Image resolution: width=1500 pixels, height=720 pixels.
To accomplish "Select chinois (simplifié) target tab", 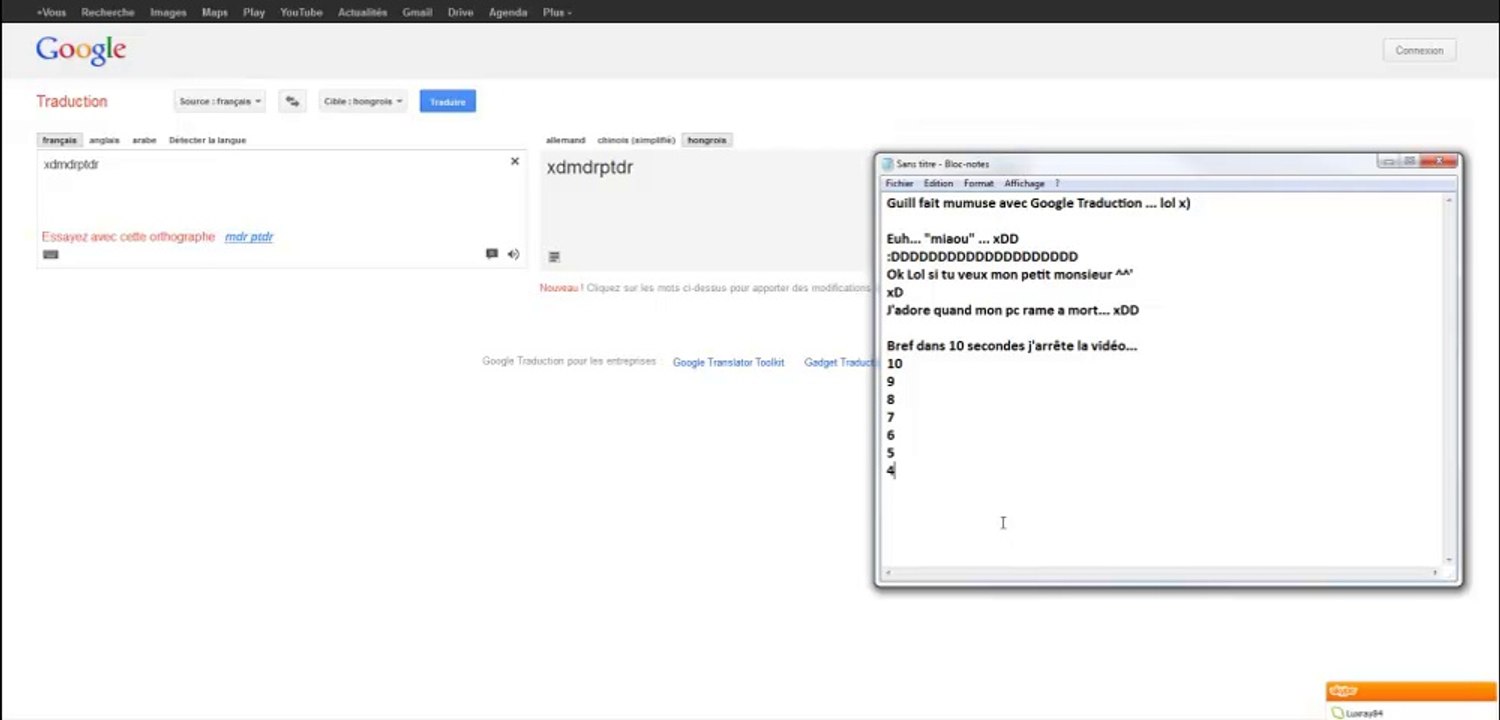I will (636, 140).
